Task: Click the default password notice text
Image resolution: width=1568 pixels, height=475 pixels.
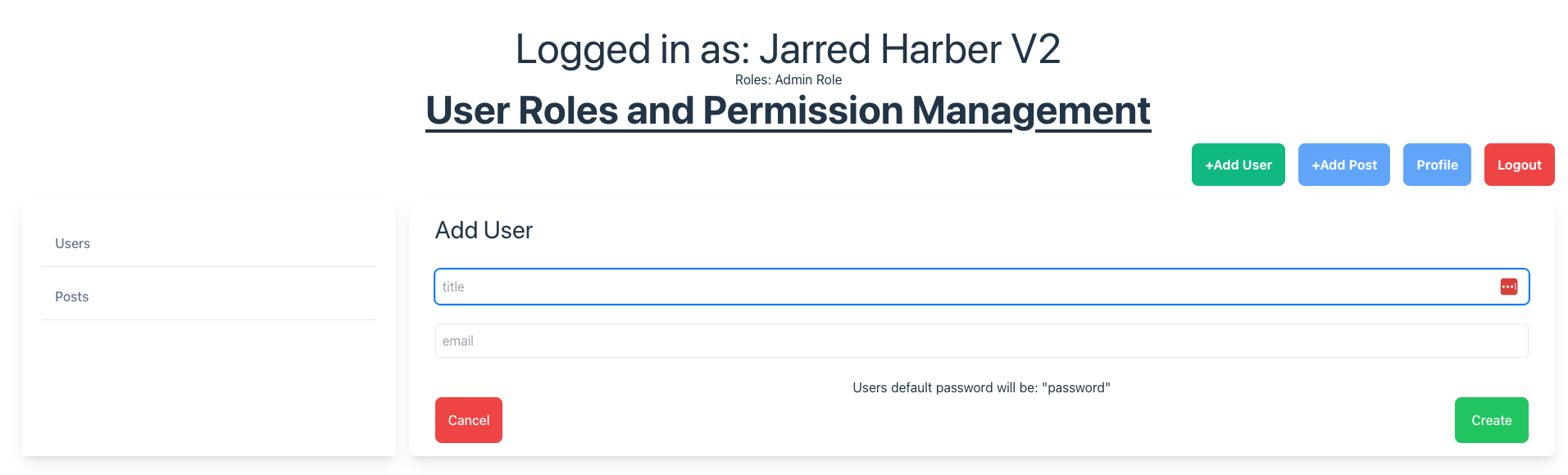Action: pyautogui.click(x=980, y=387)
